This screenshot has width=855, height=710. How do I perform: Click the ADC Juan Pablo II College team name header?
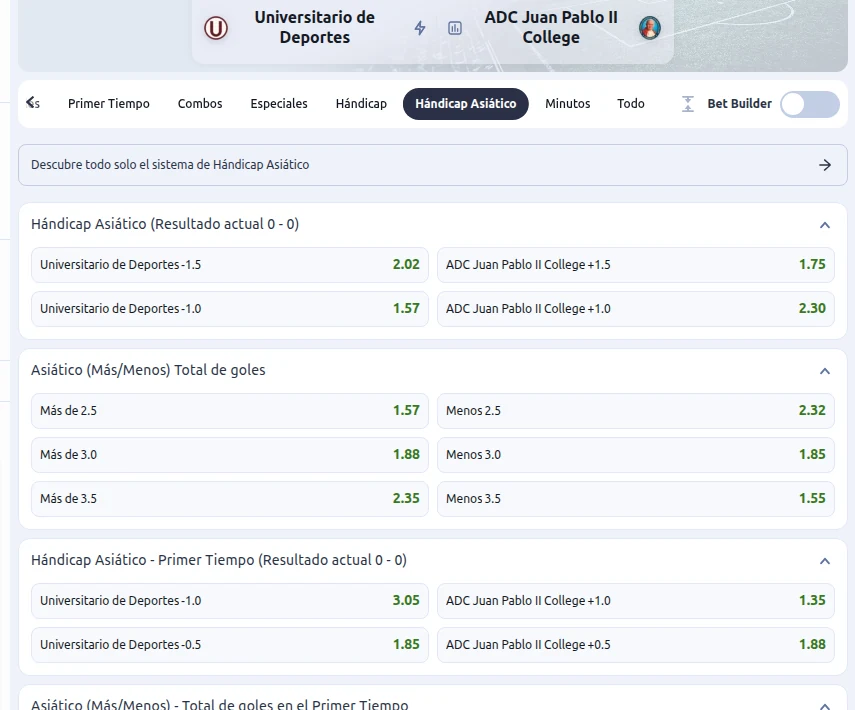(x=551, y=27)
